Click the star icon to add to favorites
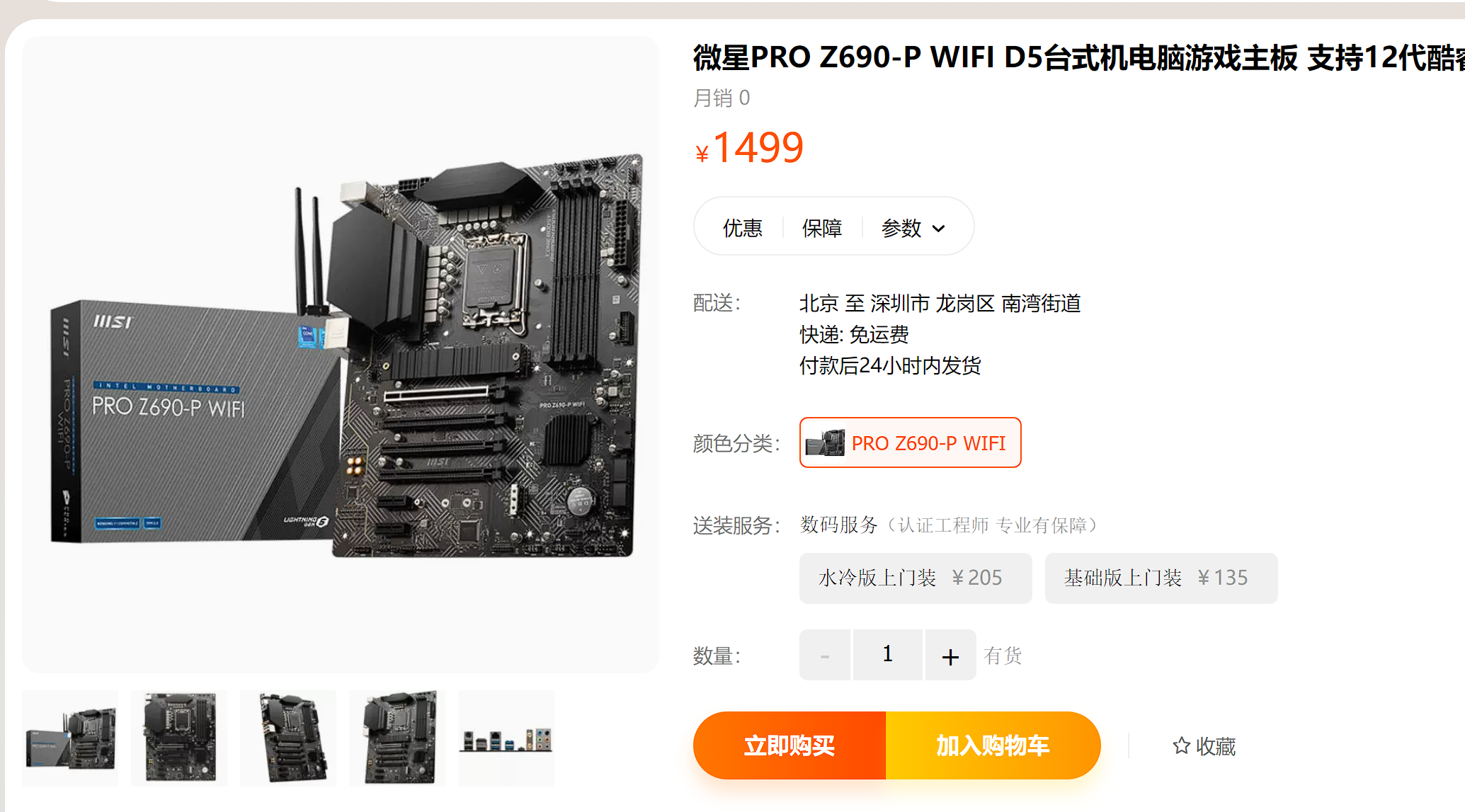The image size is (1465, 812). (x=1180, y=745)
